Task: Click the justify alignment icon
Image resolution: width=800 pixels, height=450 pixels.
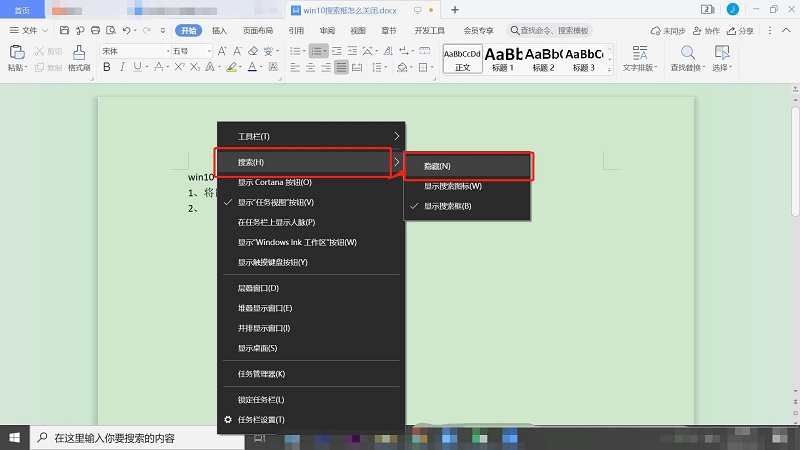Action: click(342, 68)
